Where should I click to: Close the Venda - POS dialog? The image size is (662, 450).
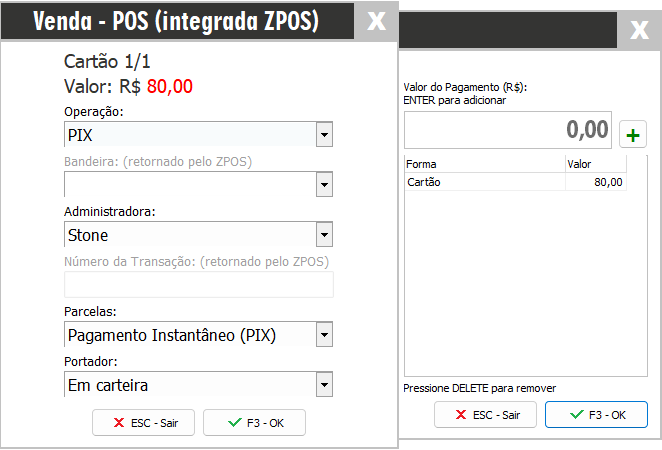(x=376, y=21)
